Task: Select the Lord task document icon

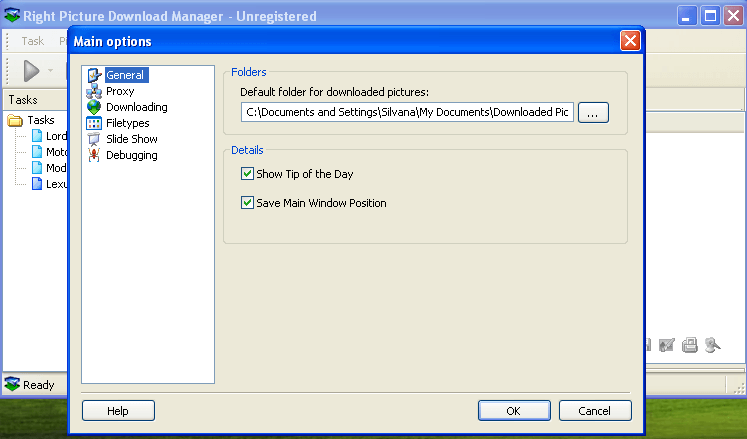Action: pyautogui.click(x=37, y=136)
